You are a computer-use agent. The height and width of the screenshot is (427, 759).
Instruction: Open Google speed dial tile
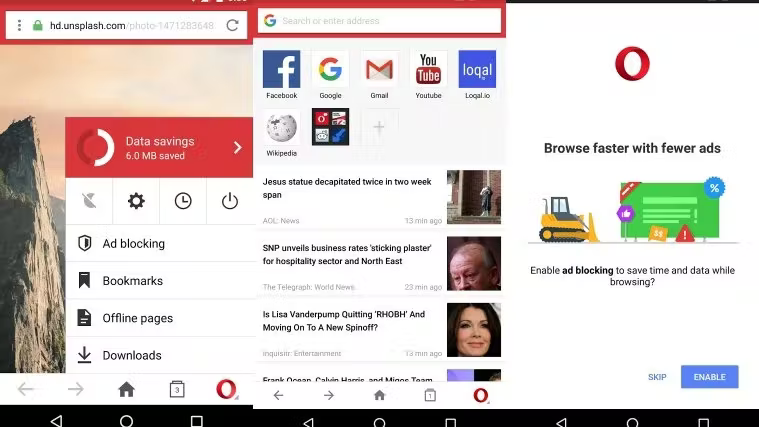pyautogui.click(x=331, y=75)
